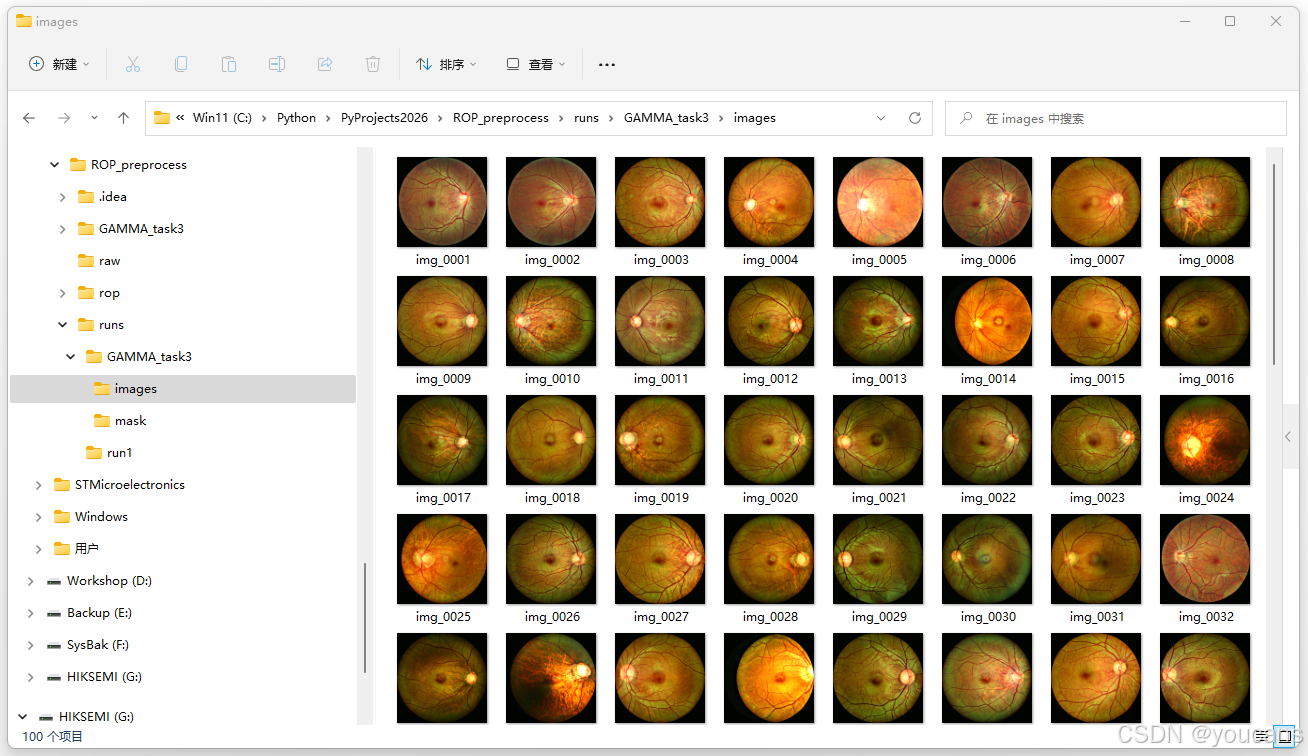Expand the .idea folder node
1308x756 pixels.
click(x=62, y=197)
